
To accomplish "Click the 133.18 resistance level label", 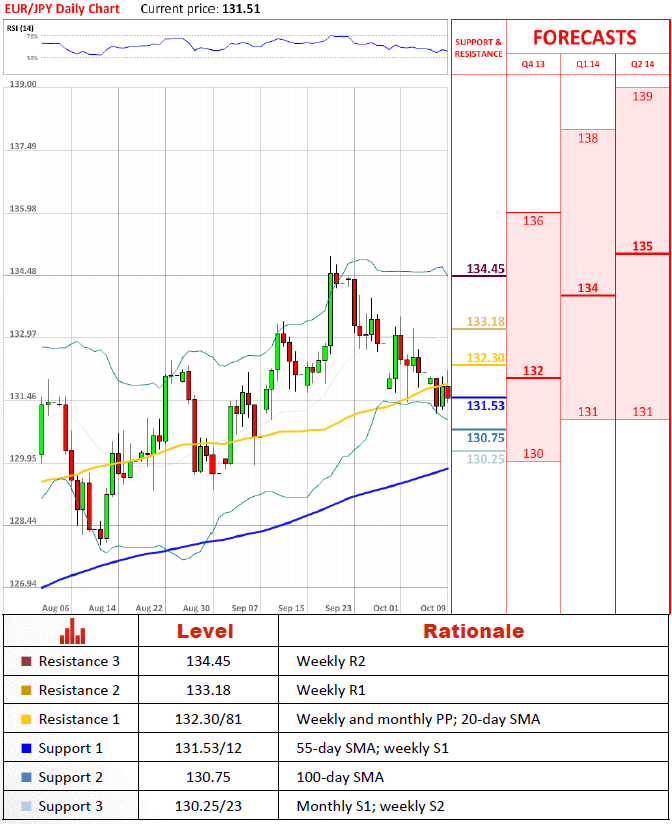I will tap(485, 321).
